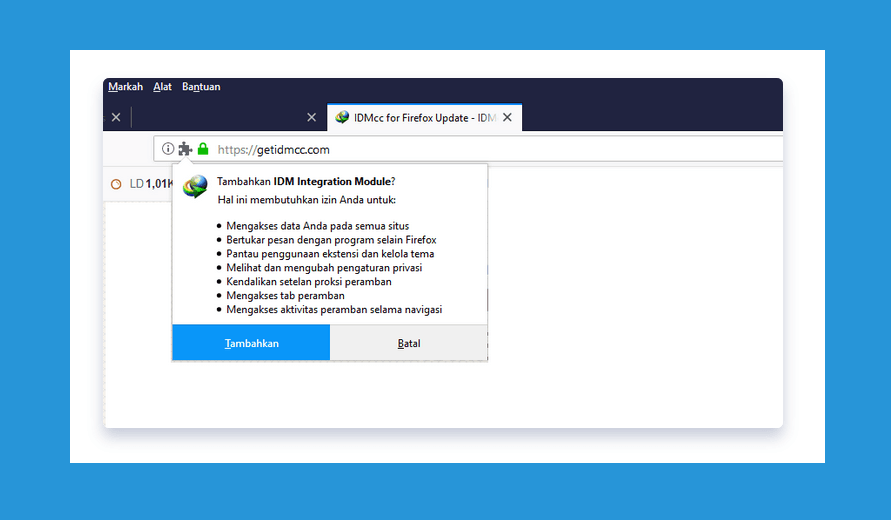Open the Markah menu
The height and width of the screenshot is (520, 891).
(x=126, y=87)
